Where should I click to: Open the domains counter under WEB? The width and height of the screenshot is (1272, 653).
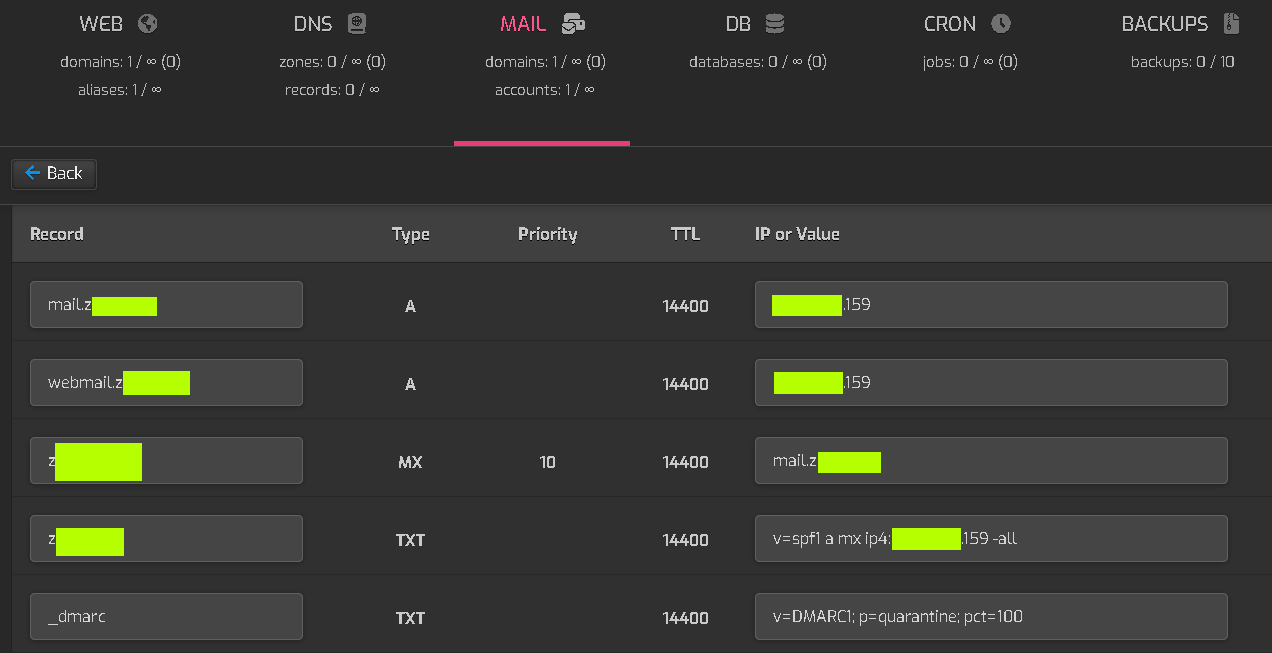[x=120, y=61]
